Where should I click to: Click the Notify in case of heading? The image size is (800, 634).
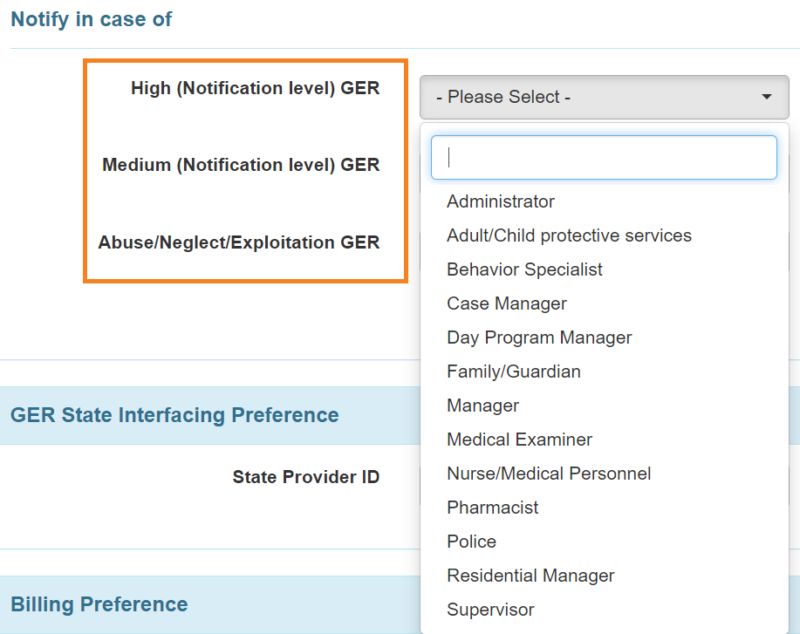click(x=91, y=18)
